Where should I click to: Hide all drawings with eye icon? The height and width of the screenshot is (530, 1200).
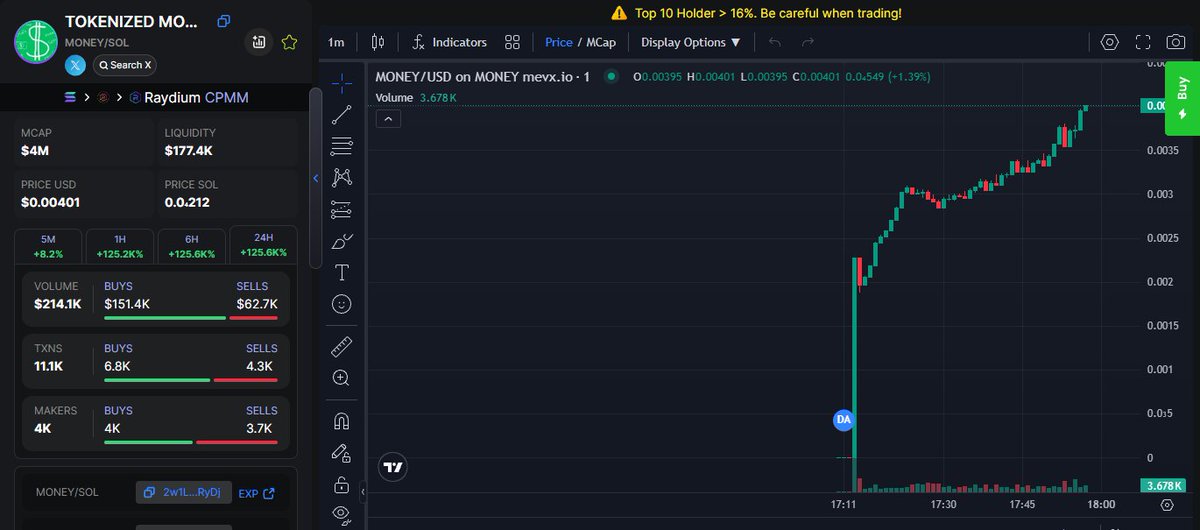[x=342, y=515]
